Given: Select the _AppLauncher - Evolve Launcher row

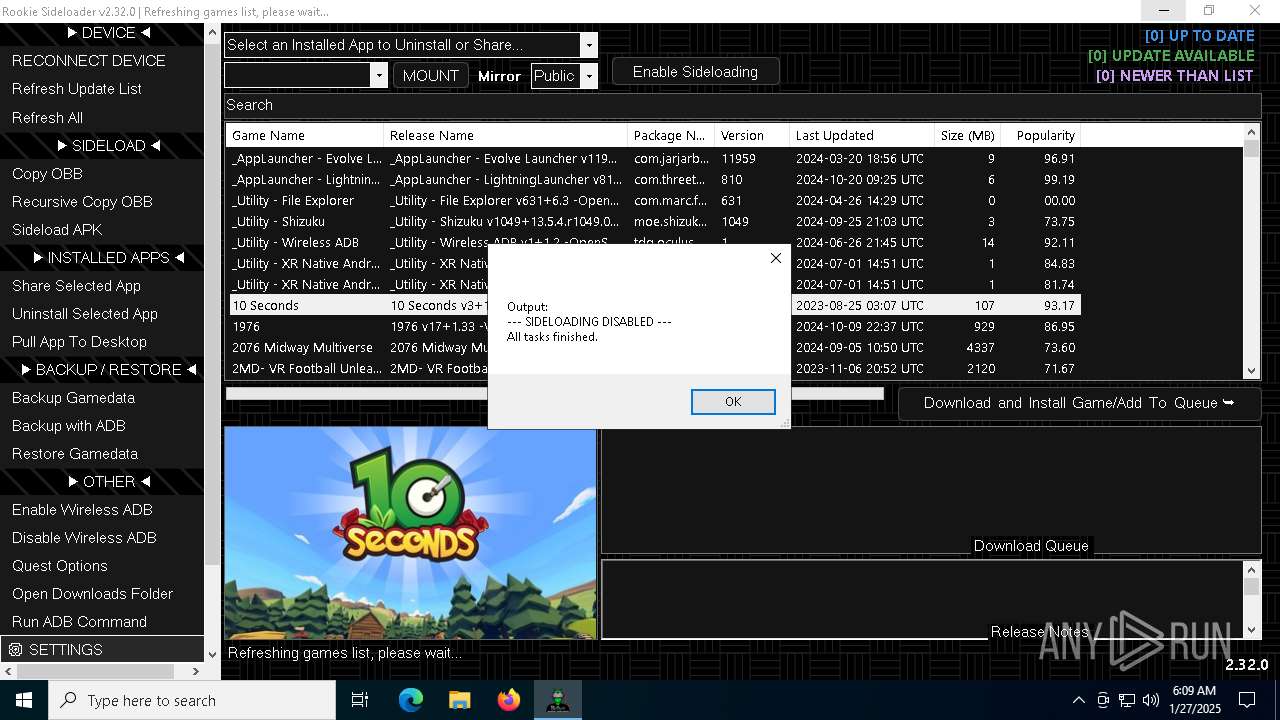Looking at the screenshot, I should coord(654,159).
